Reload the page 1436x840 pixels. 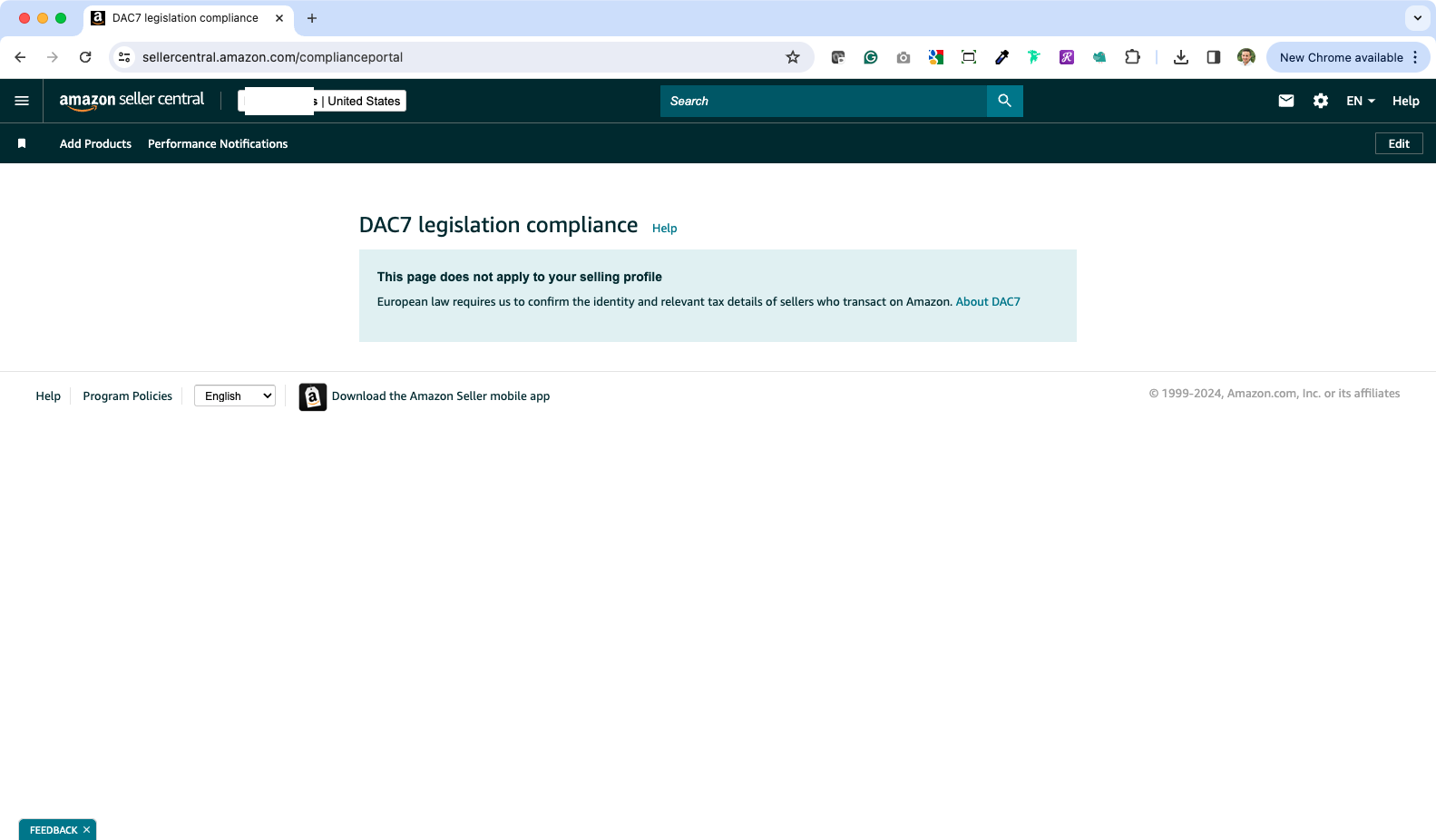point(85,57)
